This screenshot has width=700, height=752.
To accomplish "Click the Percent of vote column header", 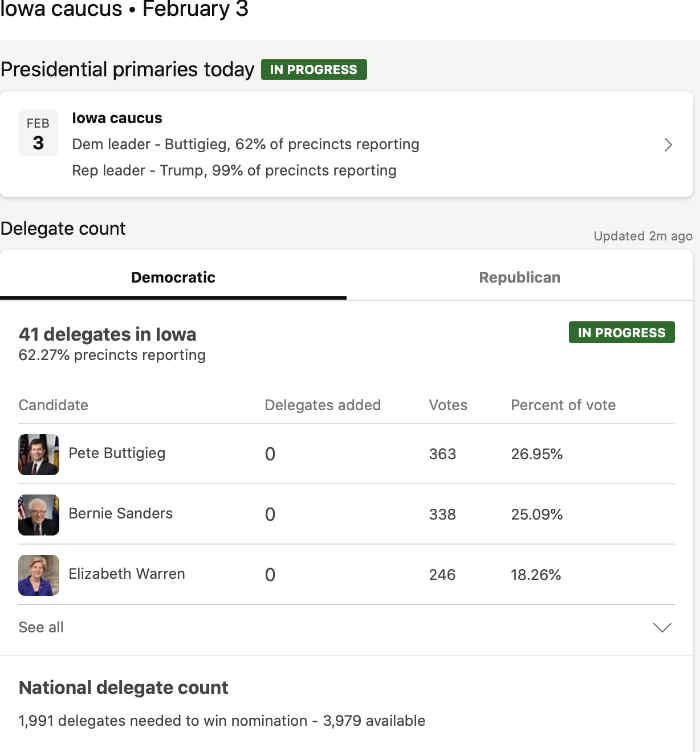I will click(x=563, y=405).
